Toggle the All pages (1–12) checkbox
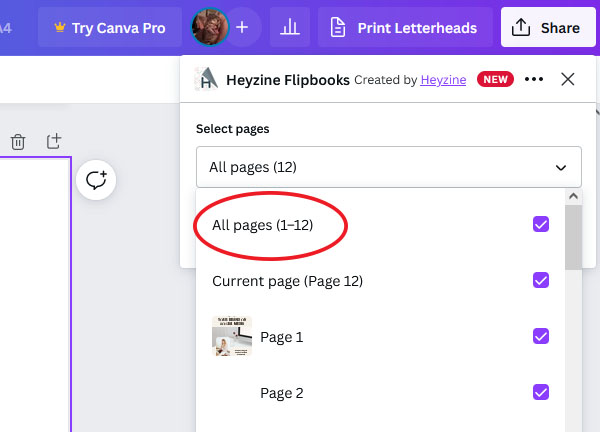600x432 pixels. coord(541,225)
